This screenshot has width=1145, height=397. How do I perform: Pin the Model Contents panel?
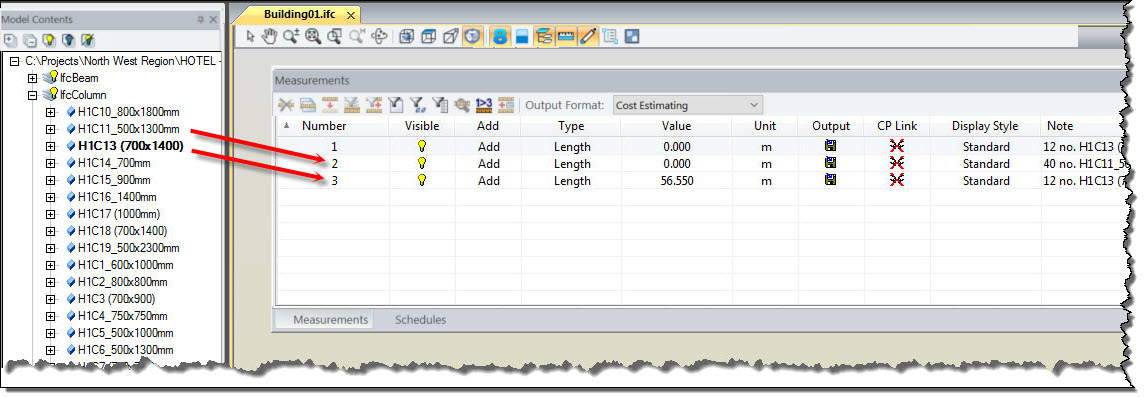201,20
